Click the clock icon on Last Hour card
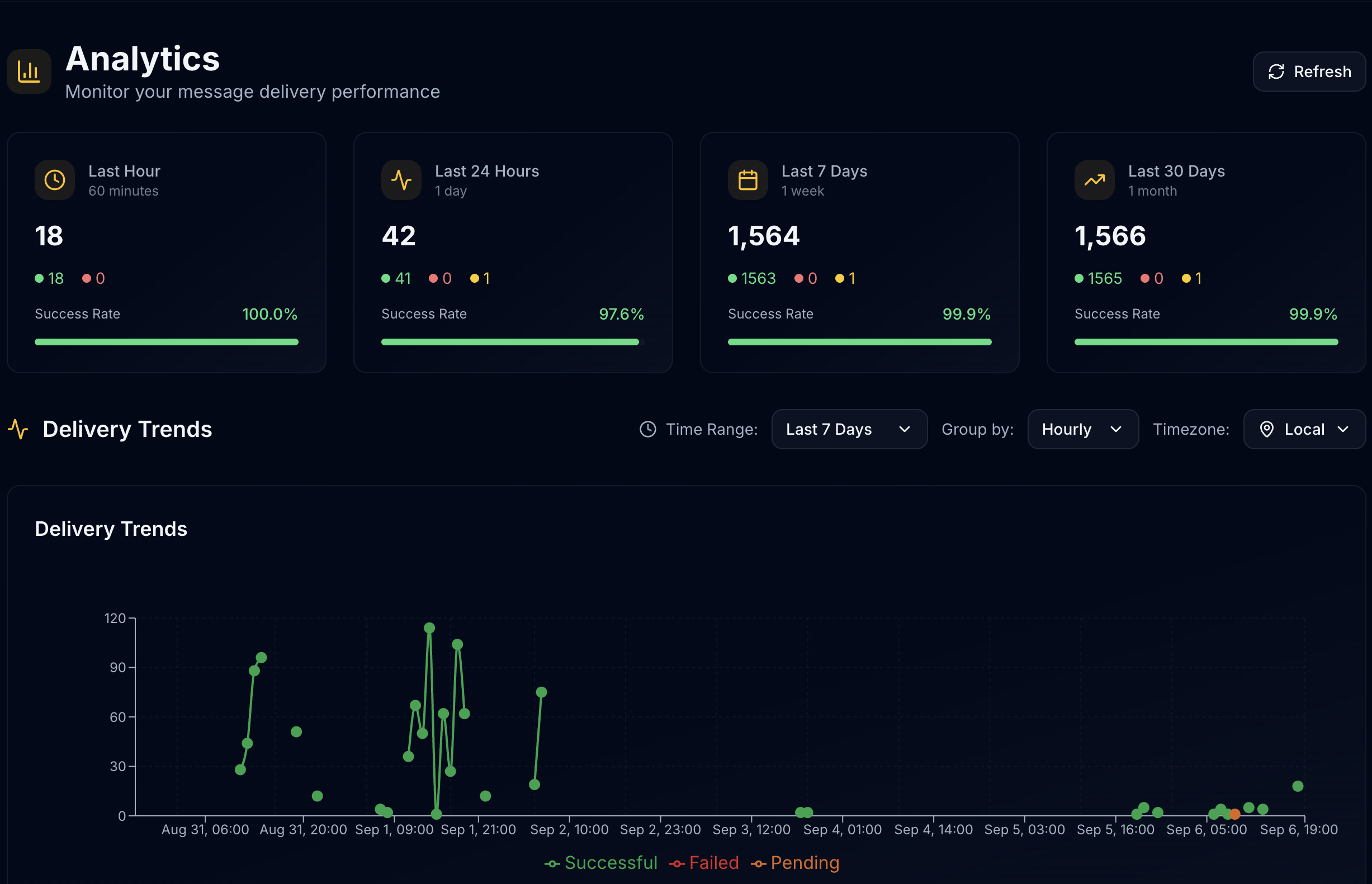 (55, 180)
